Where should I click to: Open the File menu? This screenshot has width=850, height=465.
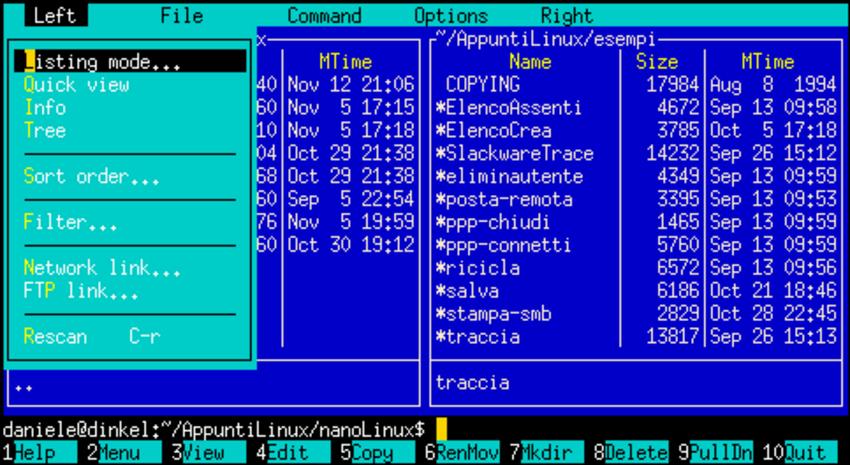click(181, 16)
